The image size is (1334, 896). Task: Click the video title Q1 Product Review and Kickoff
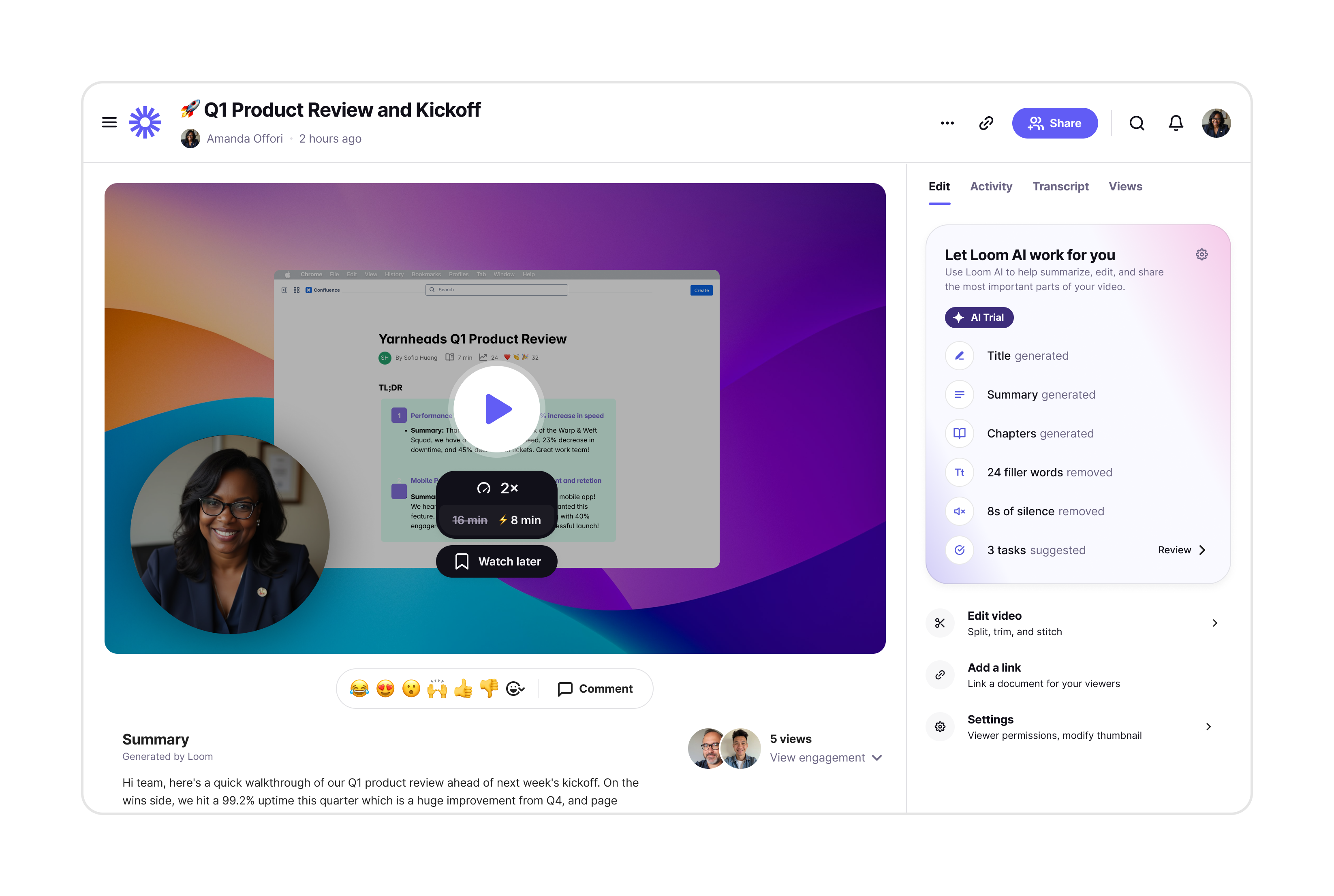click(x=342, y=110)
